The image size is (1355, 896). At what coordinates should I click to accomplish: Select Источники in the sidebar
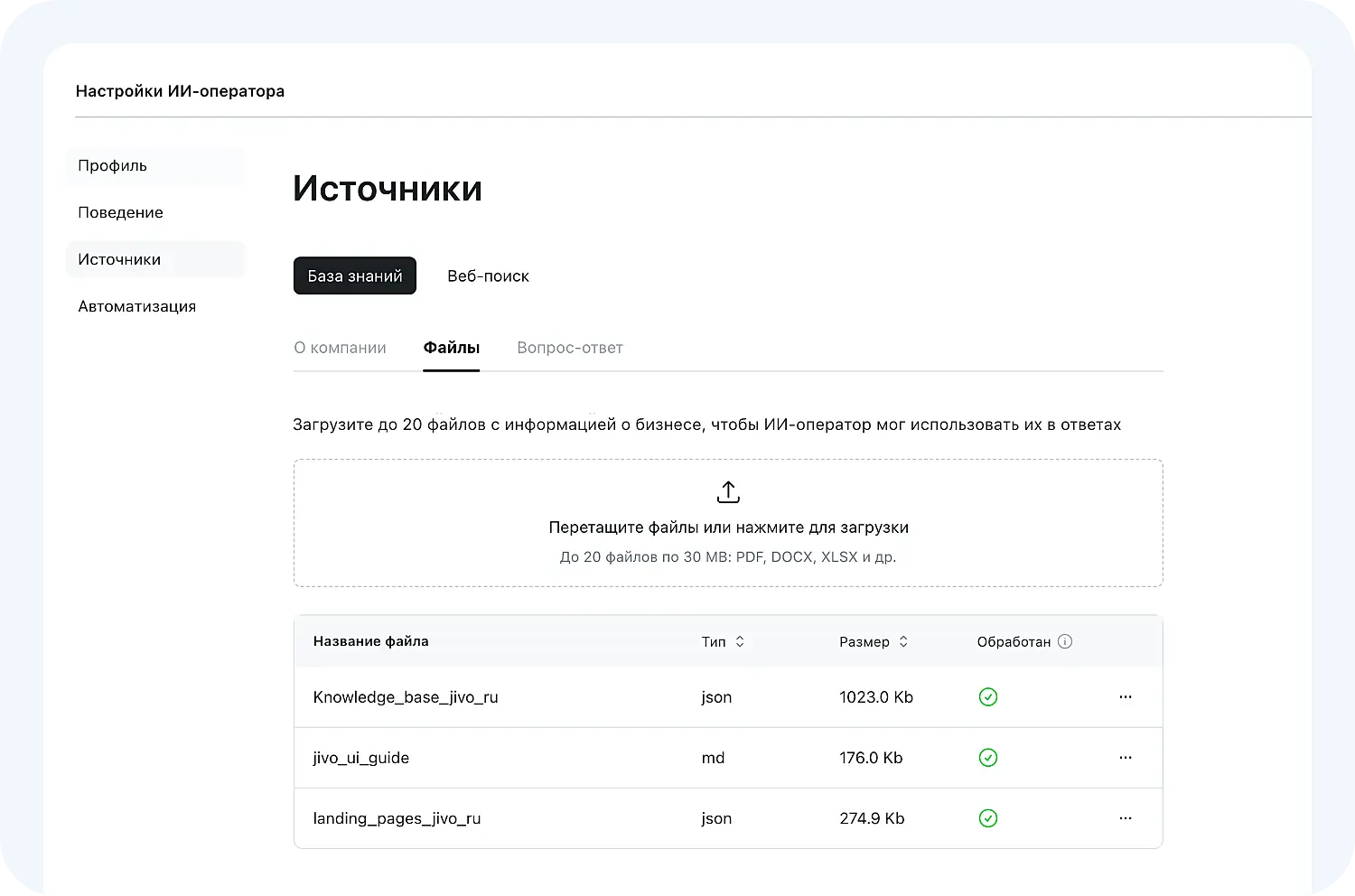pyautogui.click(x=155, y=260)
